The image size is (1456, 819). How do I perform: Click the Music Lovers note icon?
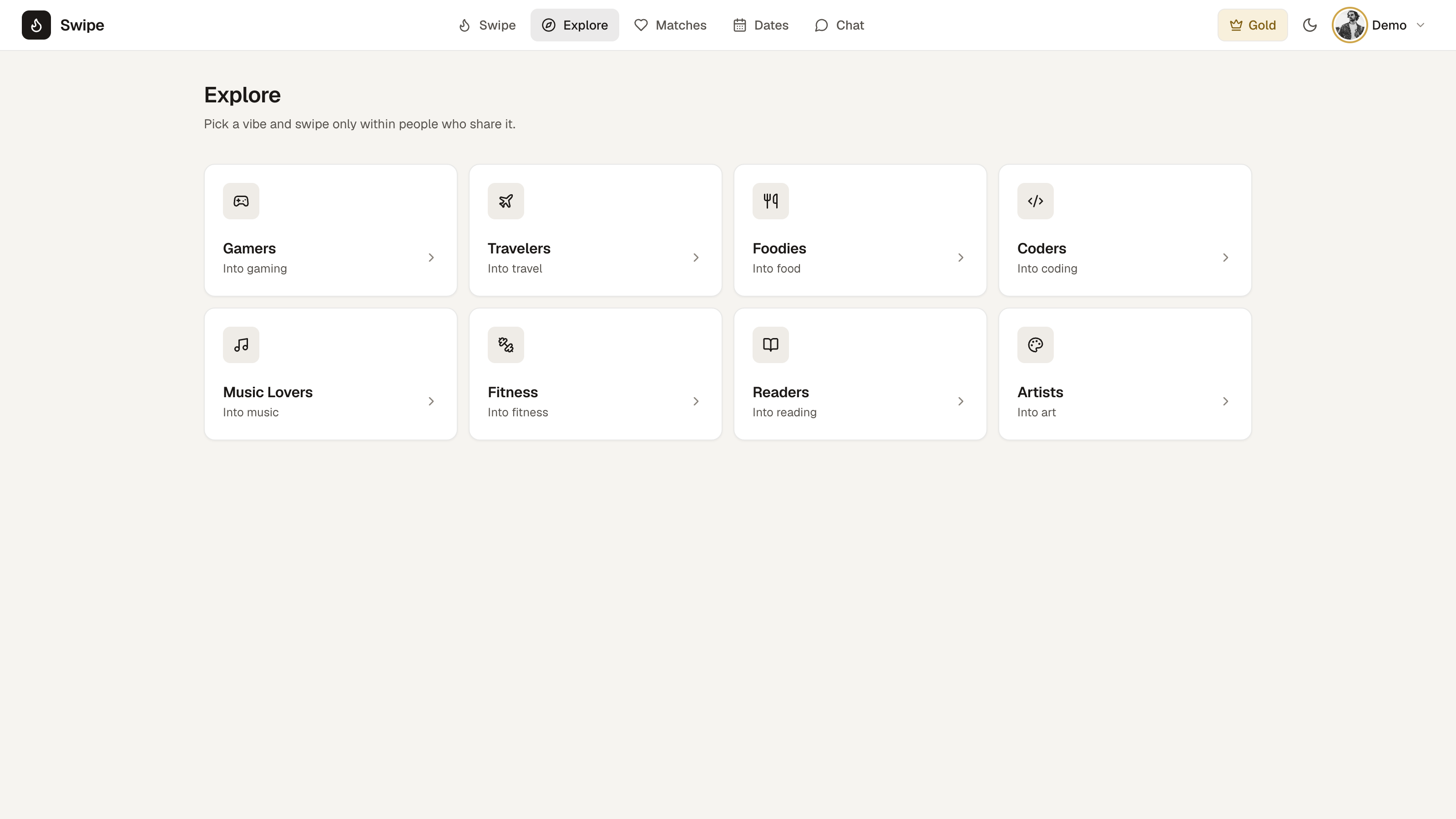point(241,345)
